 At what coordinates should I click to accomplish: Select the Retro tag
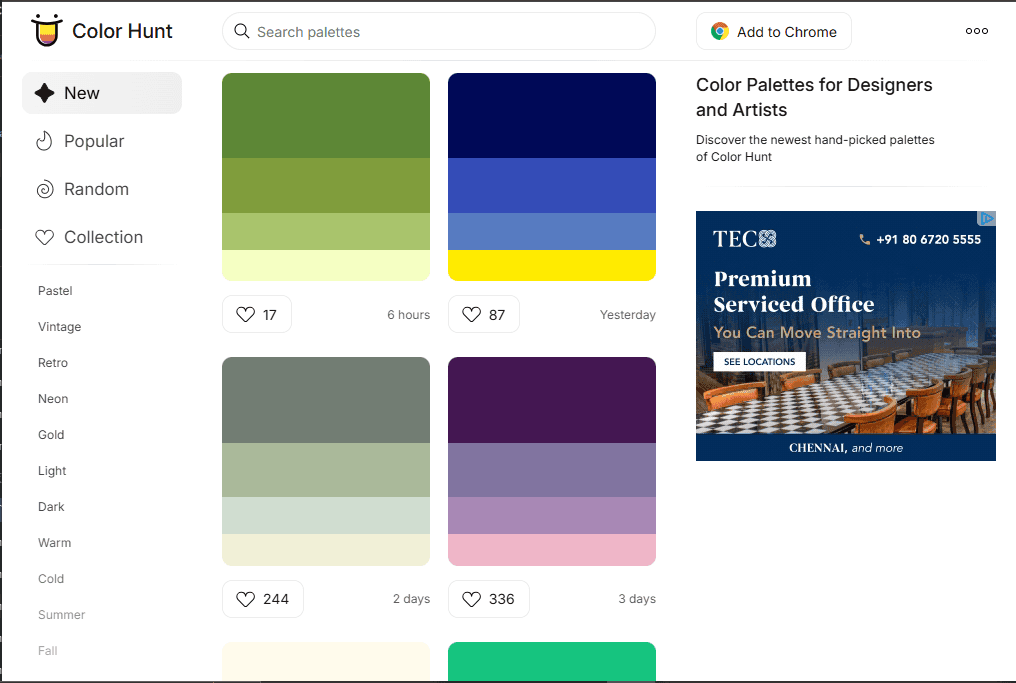(x=52, y=363)
